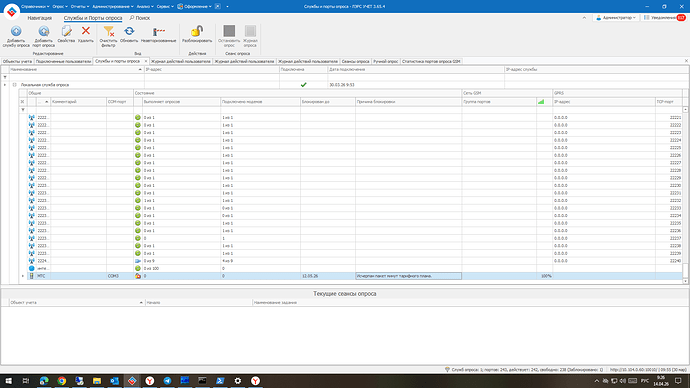Click Добавить службу опроса ribbon icon
The image size is (690, 388).
[x=16, y=31]
